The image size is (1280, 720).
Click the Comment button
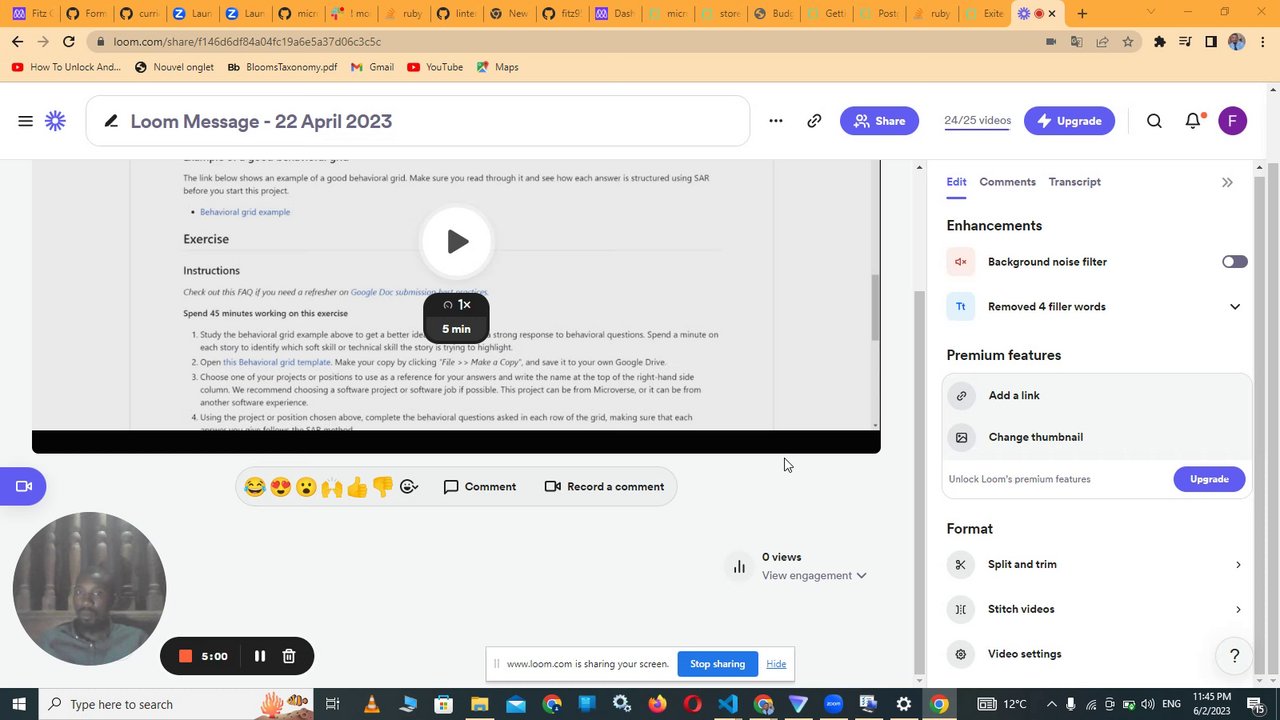[480, 487]
